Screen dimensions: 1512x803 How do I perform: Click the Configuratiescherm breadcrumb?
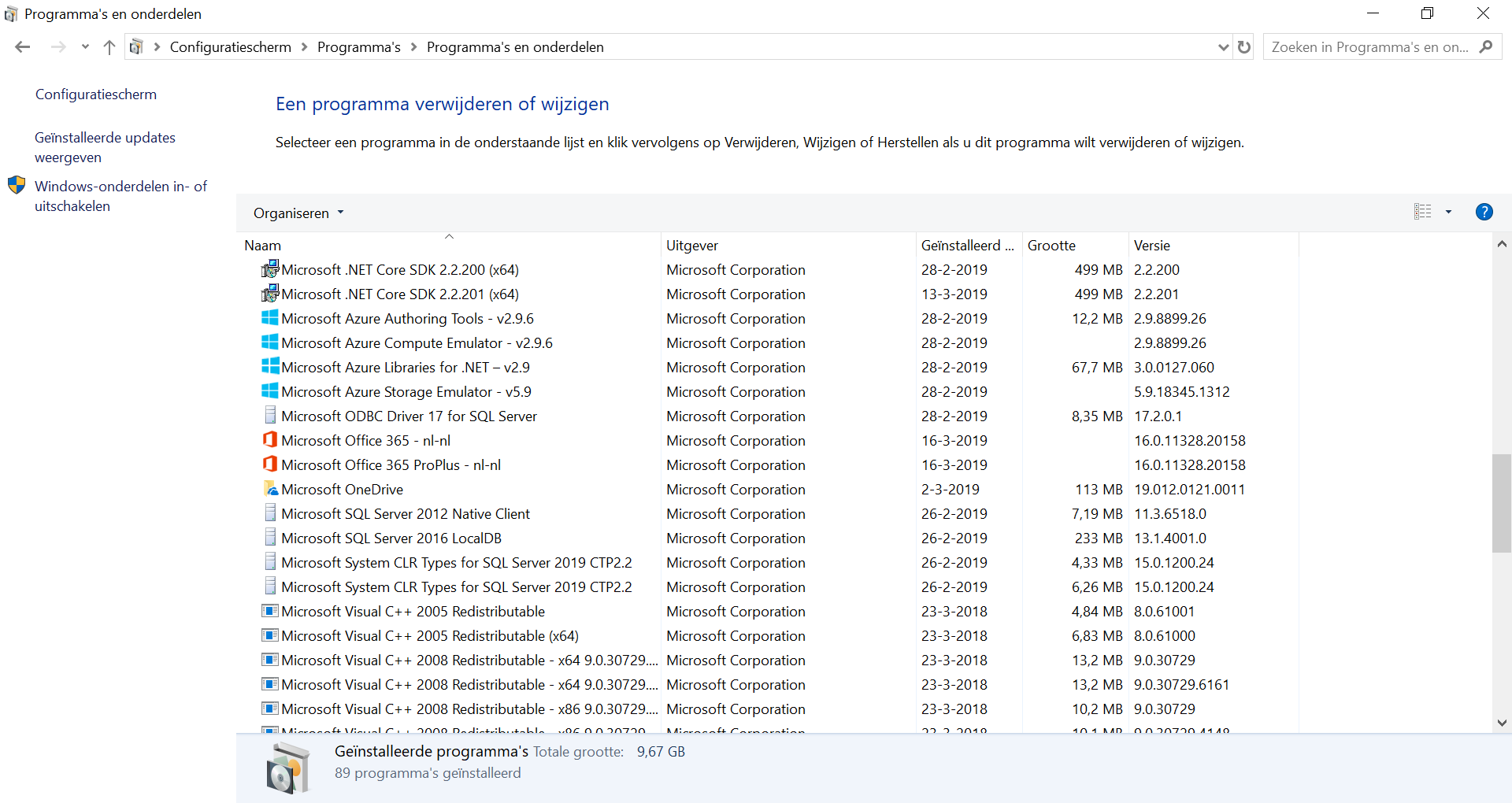(x=231, y=47)
